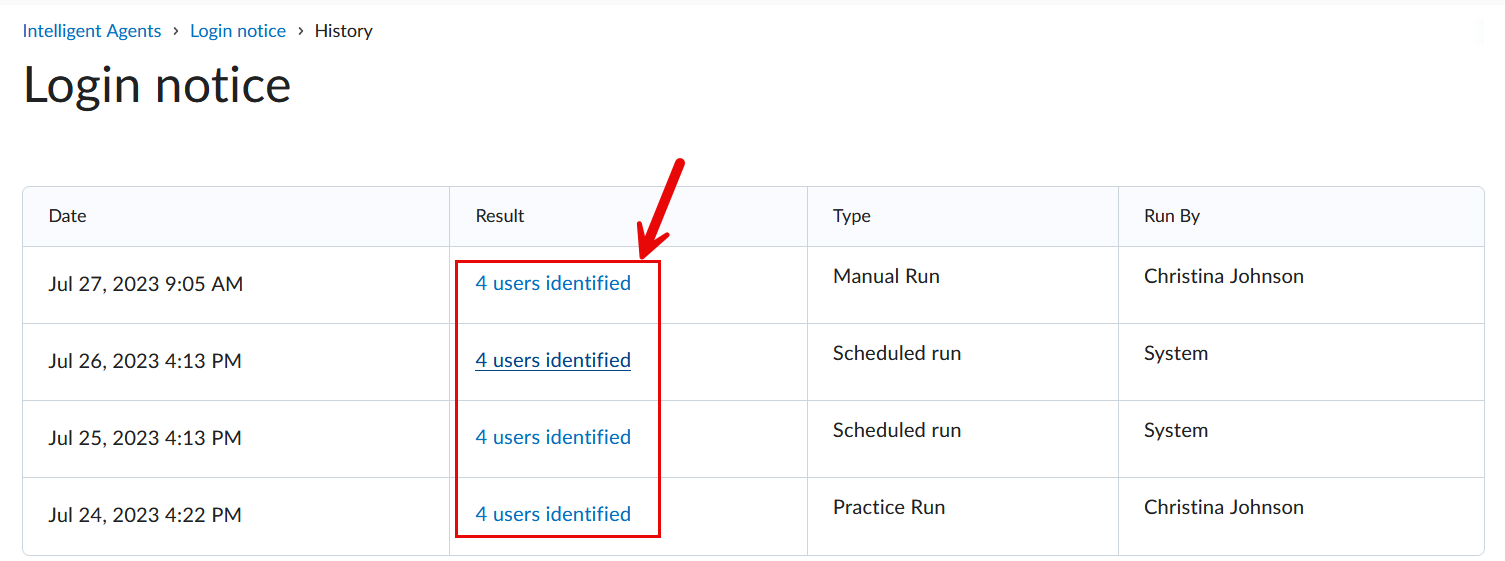The width and height of the screenshot is (1505, 561).
Task: Click the Date column header
Action: coord(68,216)
